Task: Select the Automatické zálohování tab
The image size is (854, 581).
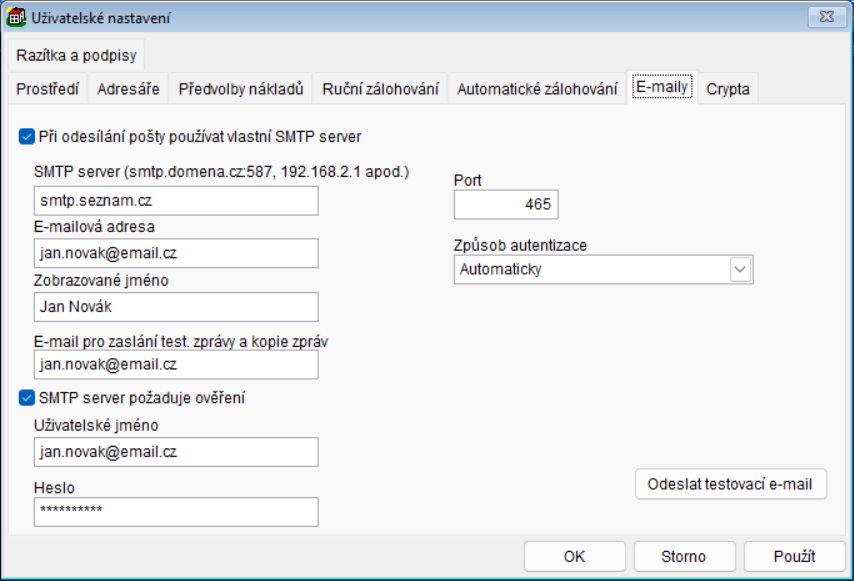Action: click(x=537, y=89)
